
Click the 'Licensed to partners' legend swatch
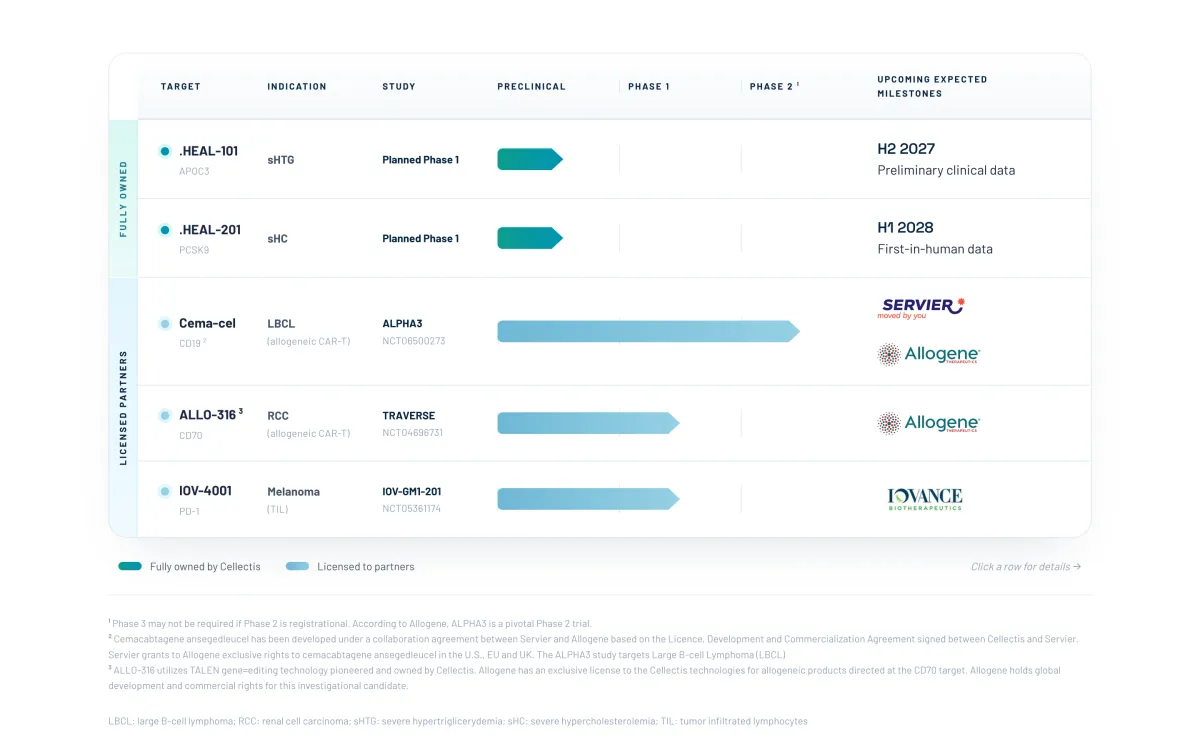click(297, 566)
